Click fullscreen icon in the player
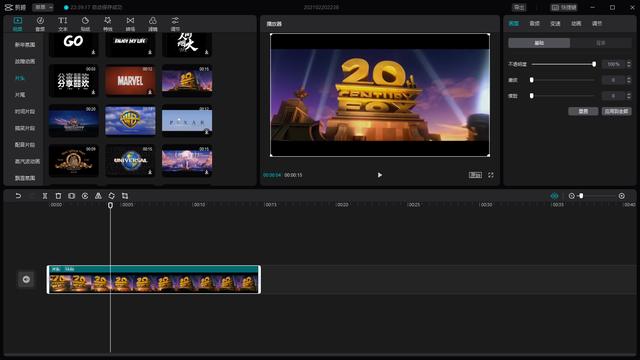Viewport: 640px width, 360px height. 491,175
